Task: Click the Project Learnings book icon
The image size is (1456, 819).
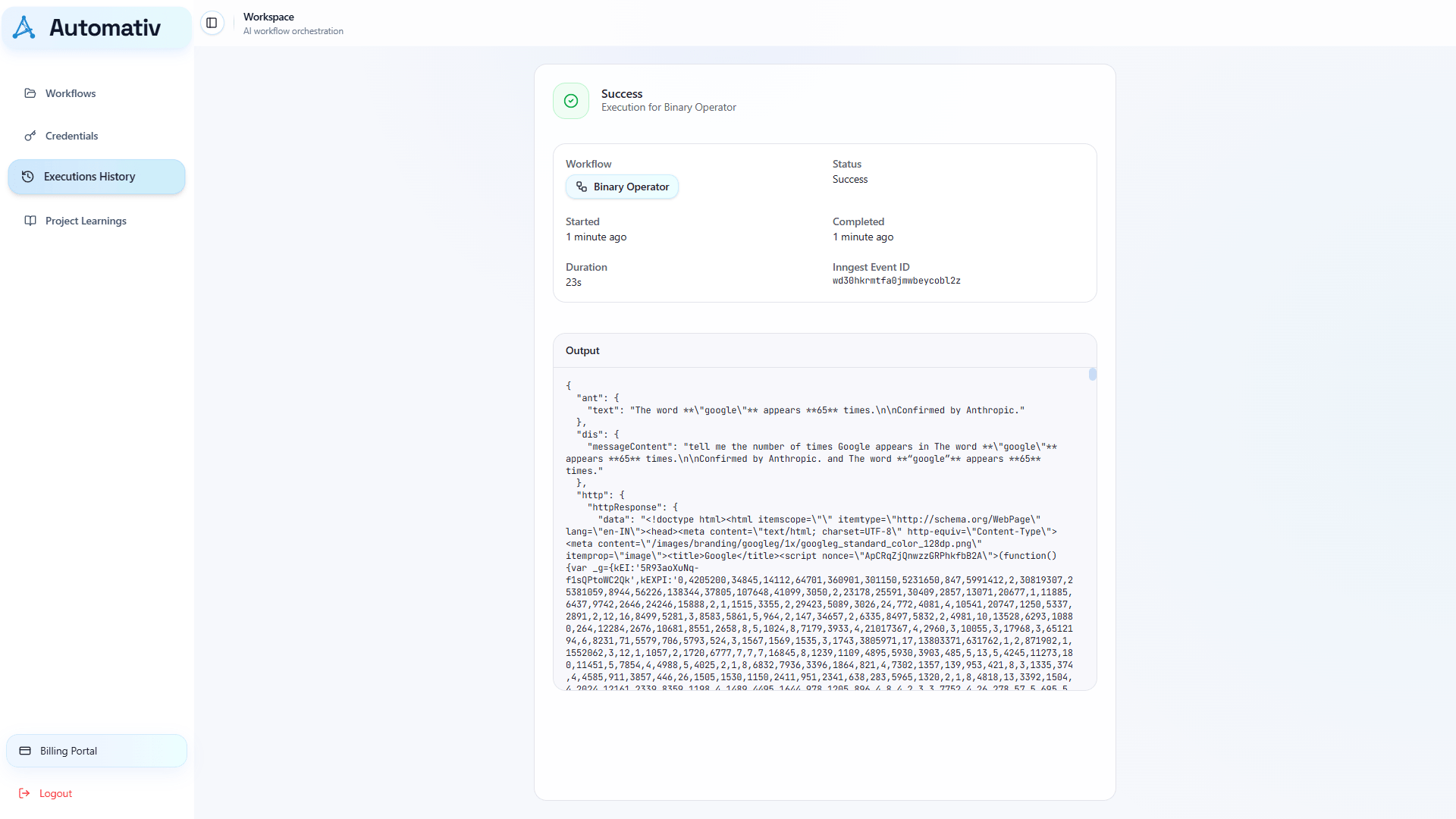Action: click(x=30, y=221)
